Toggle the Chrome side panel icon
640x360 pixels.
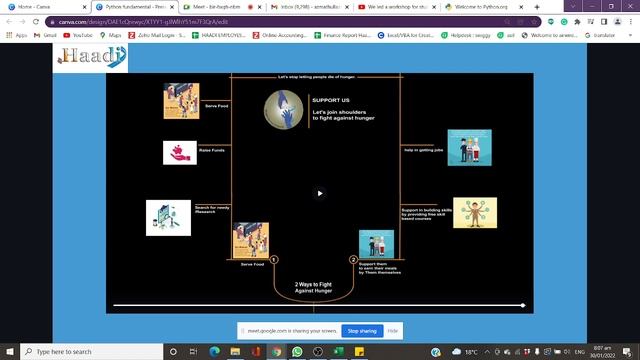pyautogui.click(x=604, y=22)
